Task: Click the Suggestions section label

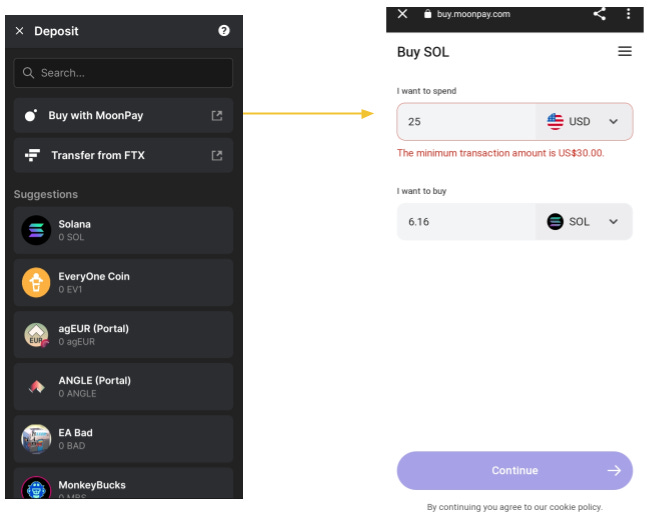Action: tap(46, 194)
